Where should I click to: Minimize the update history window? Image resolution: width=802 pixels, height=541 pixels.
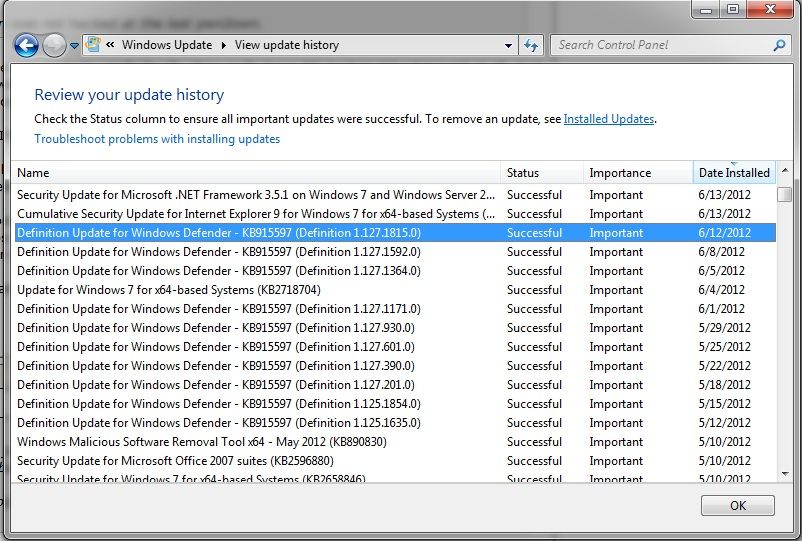click(x=706, y=10)
